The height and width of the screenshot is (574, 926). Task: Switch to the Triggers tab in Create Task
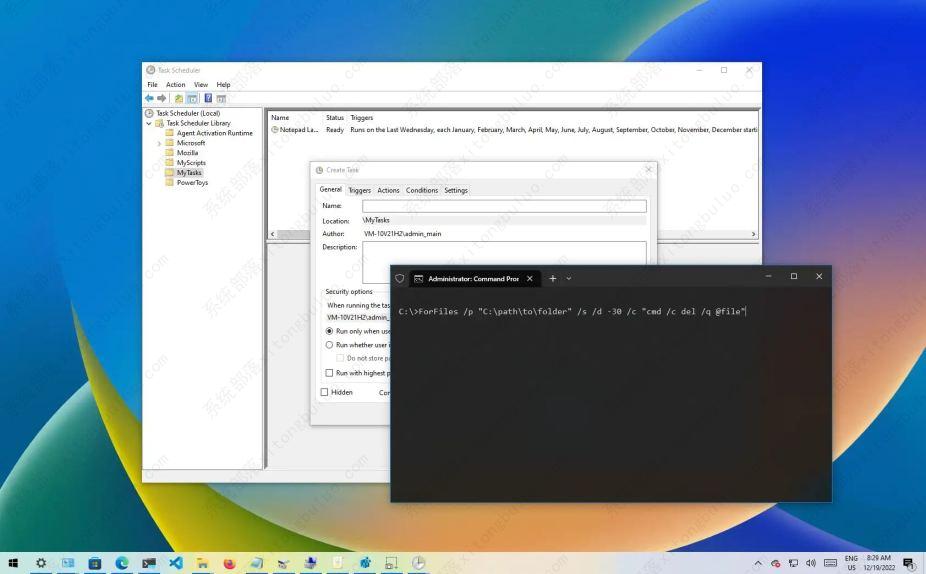point(360,190)
